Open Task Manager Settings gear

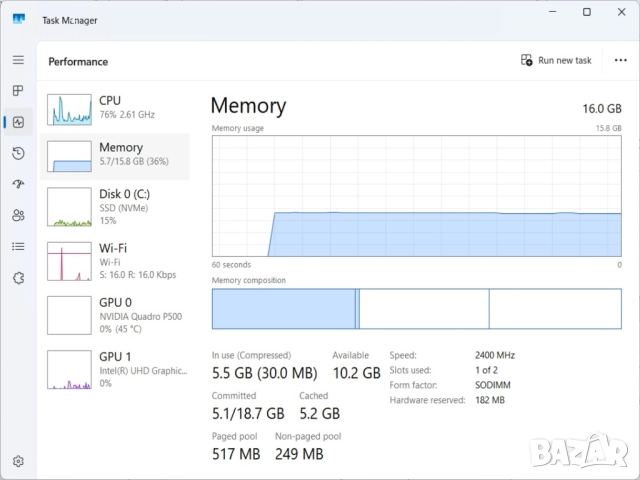coord(18,461)
